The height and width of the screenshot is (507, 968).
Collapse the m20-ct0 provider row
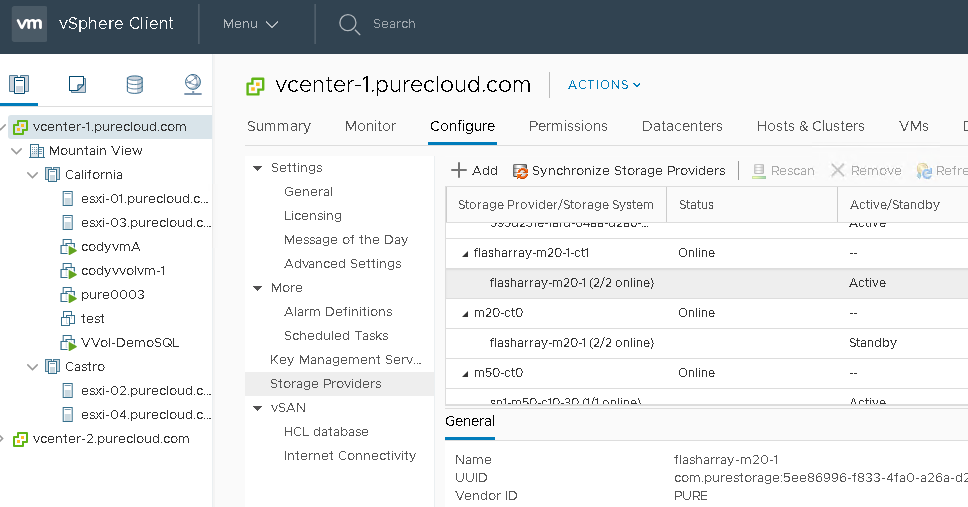tap(465, 313)
